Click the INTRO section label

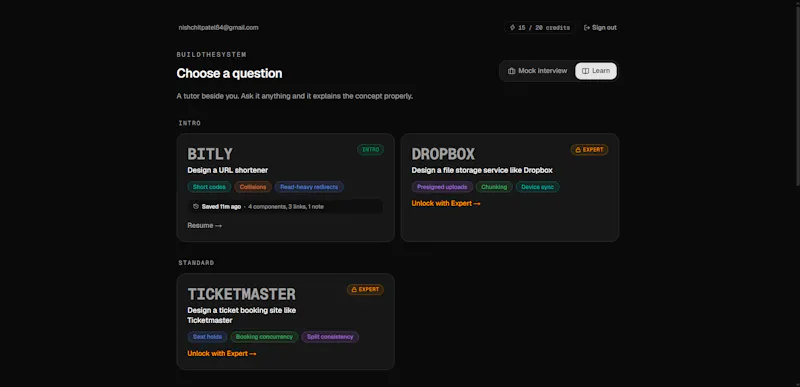point(190,123)
